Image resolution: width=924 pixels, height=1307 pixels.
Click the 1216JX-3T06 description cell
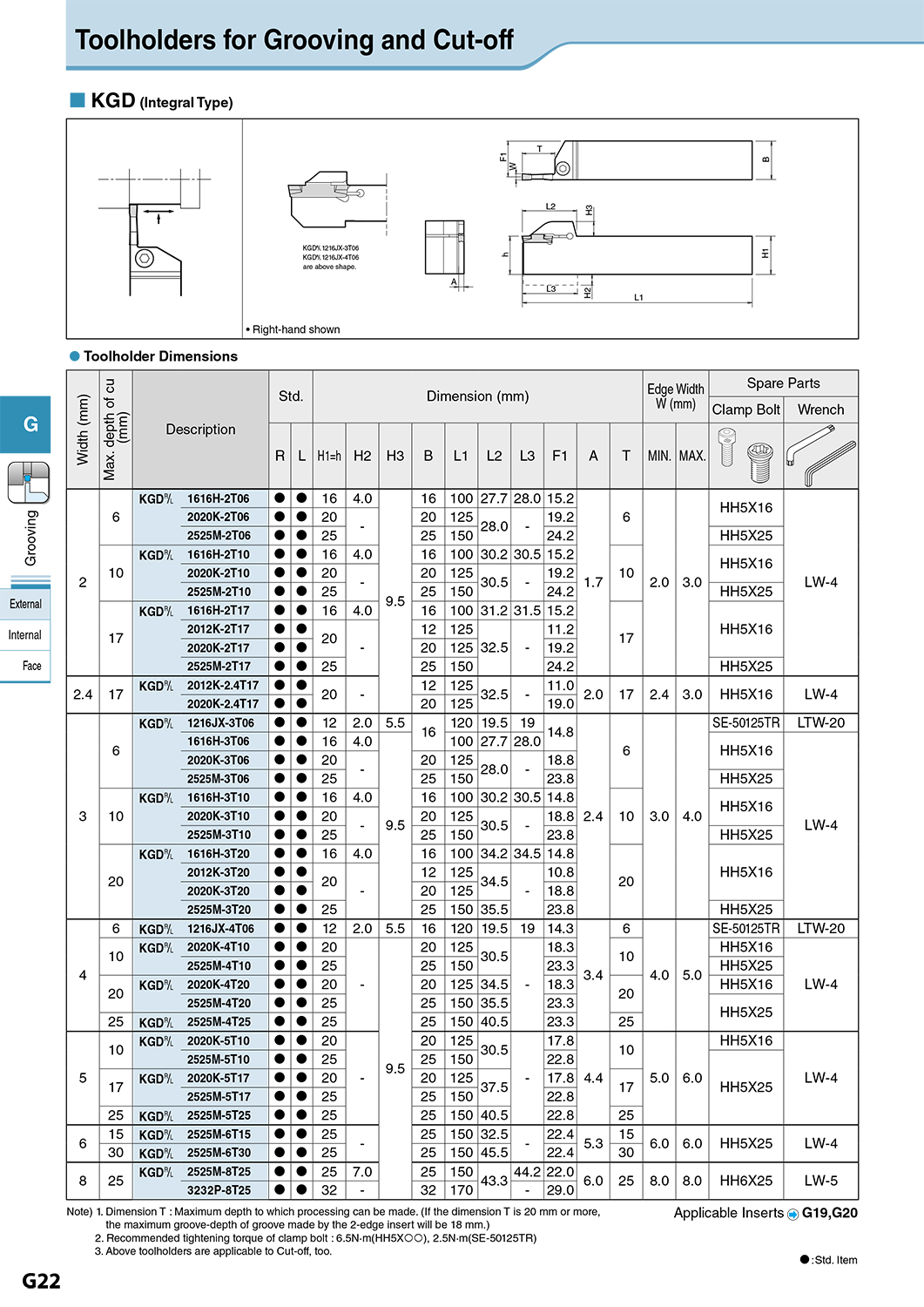click(221, 723)
